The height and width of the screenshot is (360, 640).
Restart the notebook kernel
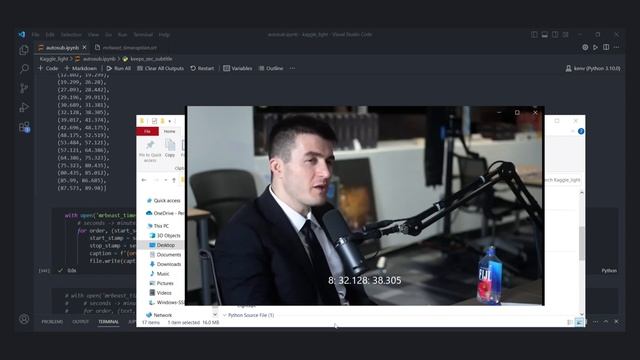pyautogui.click(x=202, y=68)
